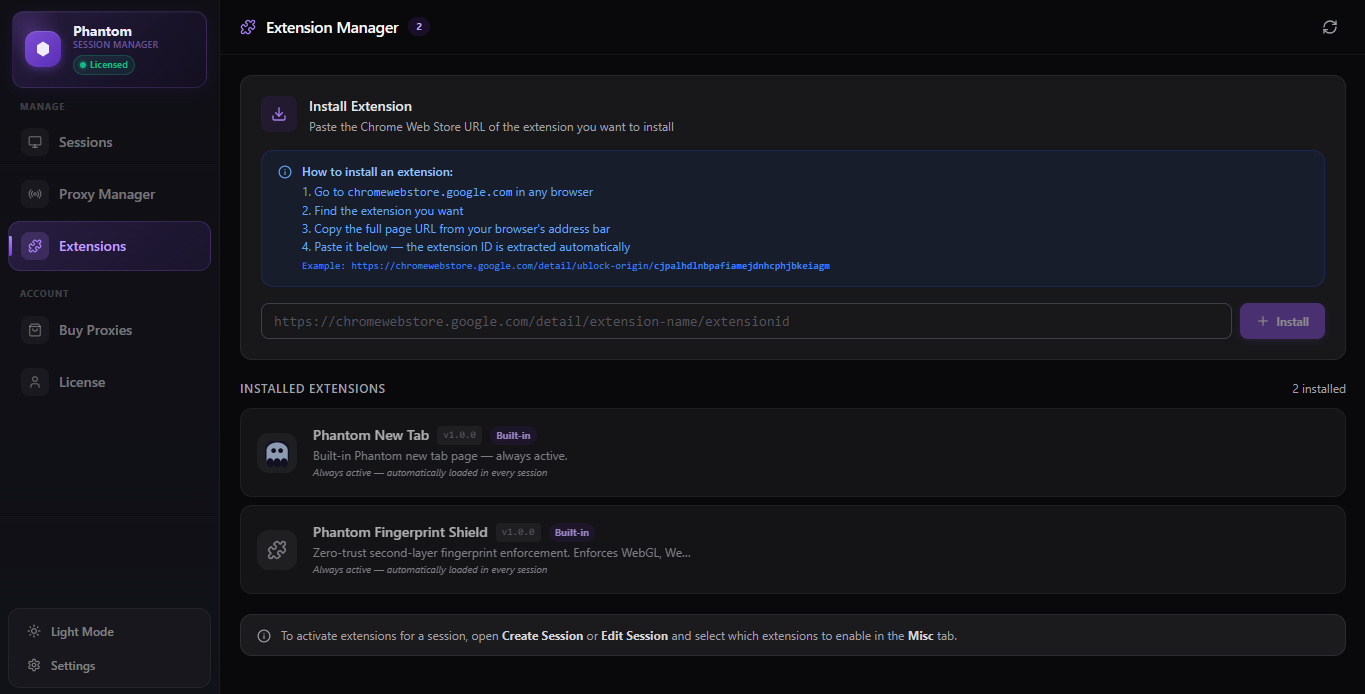Click the extension count badge showing 2

(418, 27)
